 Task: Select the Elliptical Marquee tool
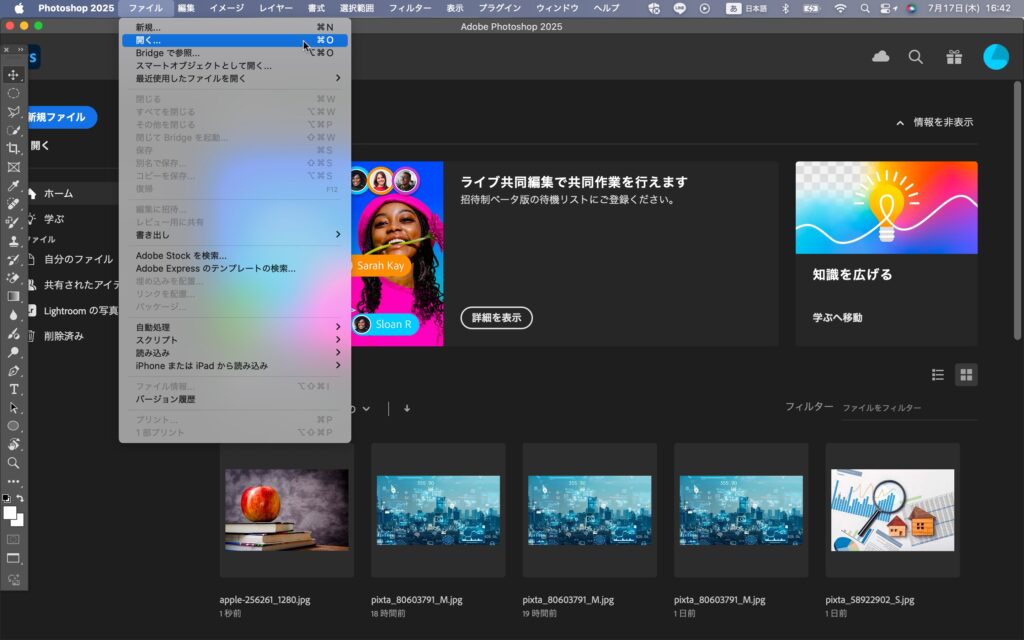(13, 93)
